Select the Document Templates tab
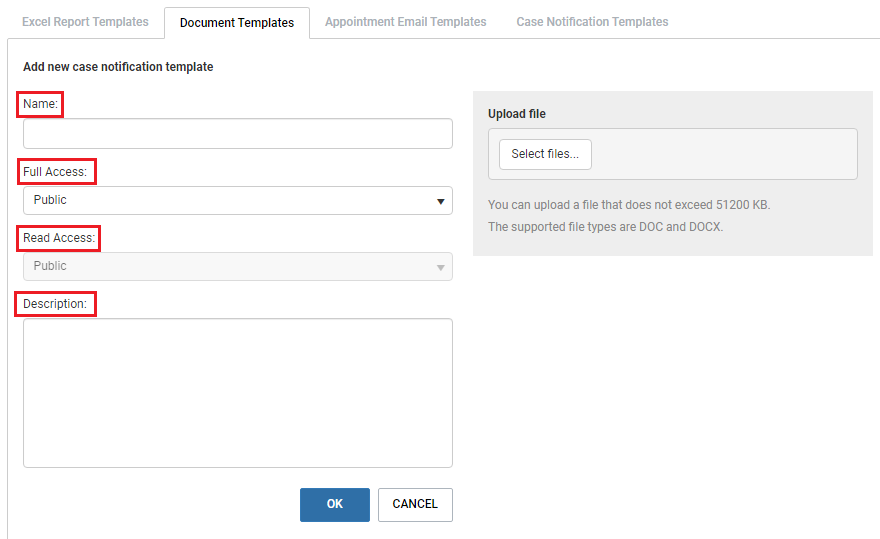This screenshot has width=880, height=539. click(237, 23)
